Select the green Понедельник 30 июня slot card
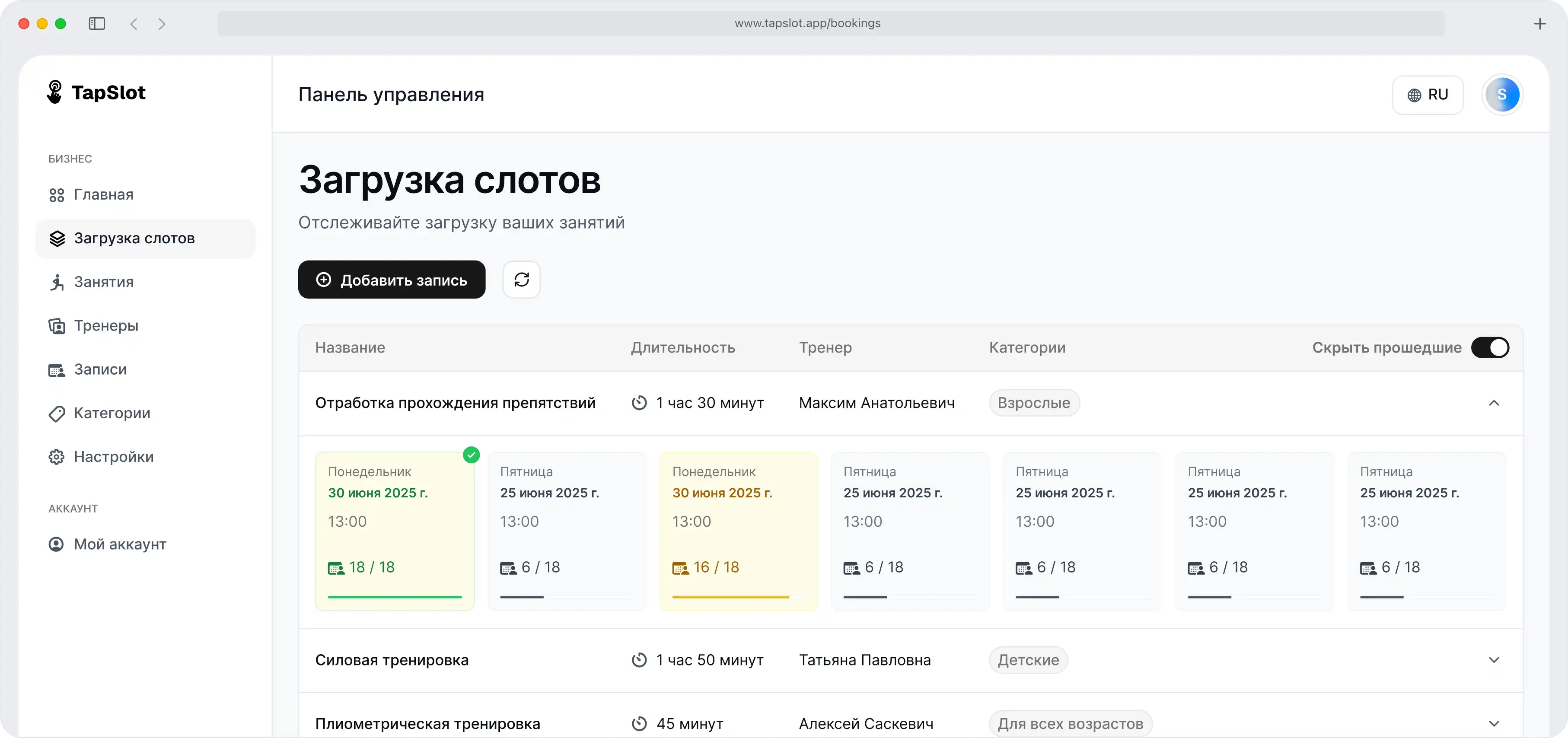The height and width of the screenshot is (738, 1568). point(395,531)
